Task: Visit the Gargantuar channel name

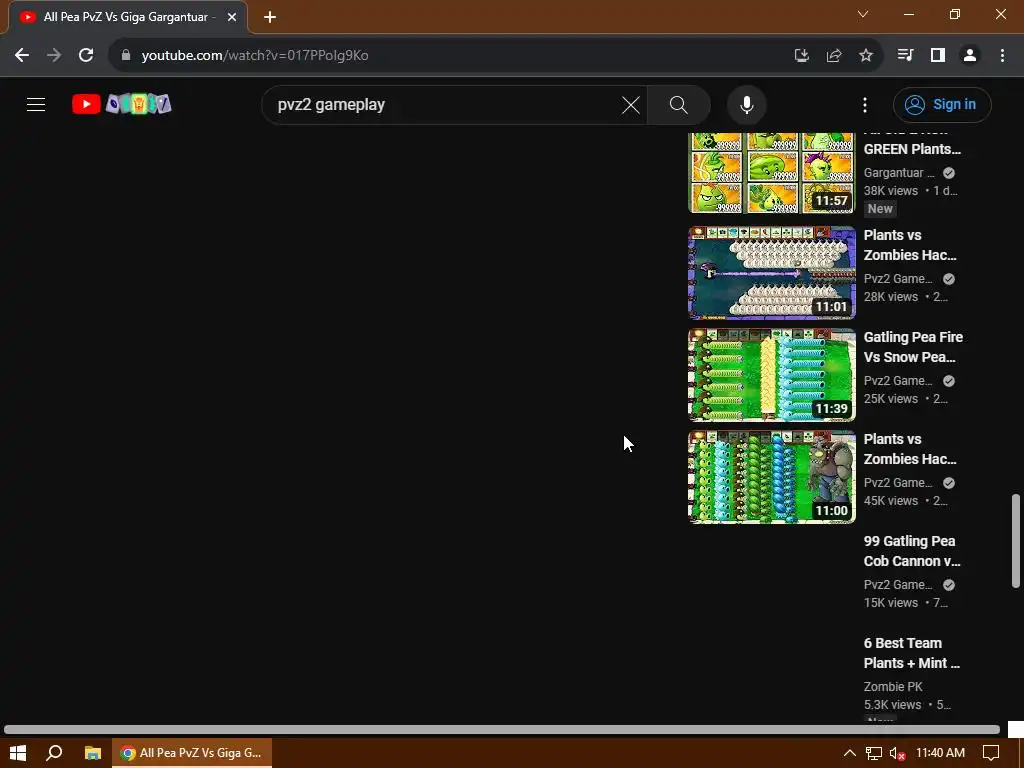Action: pos(899,173)
